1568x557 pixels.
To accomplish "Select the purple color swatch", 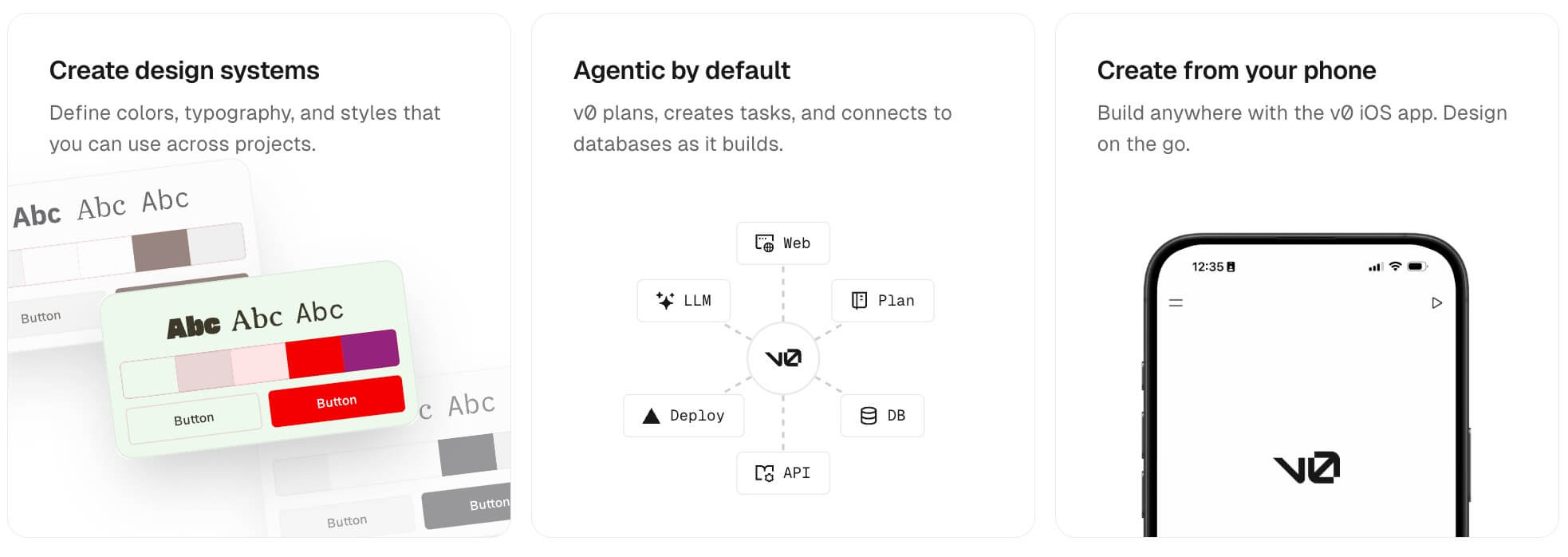I will [371, 350].
